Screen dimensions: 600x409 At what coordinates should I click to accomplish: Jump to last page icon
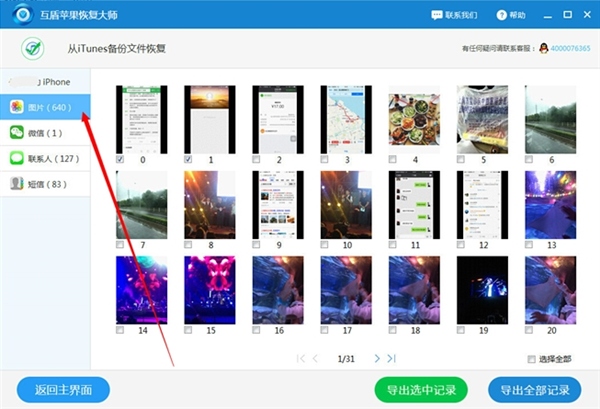coord(391,358)
